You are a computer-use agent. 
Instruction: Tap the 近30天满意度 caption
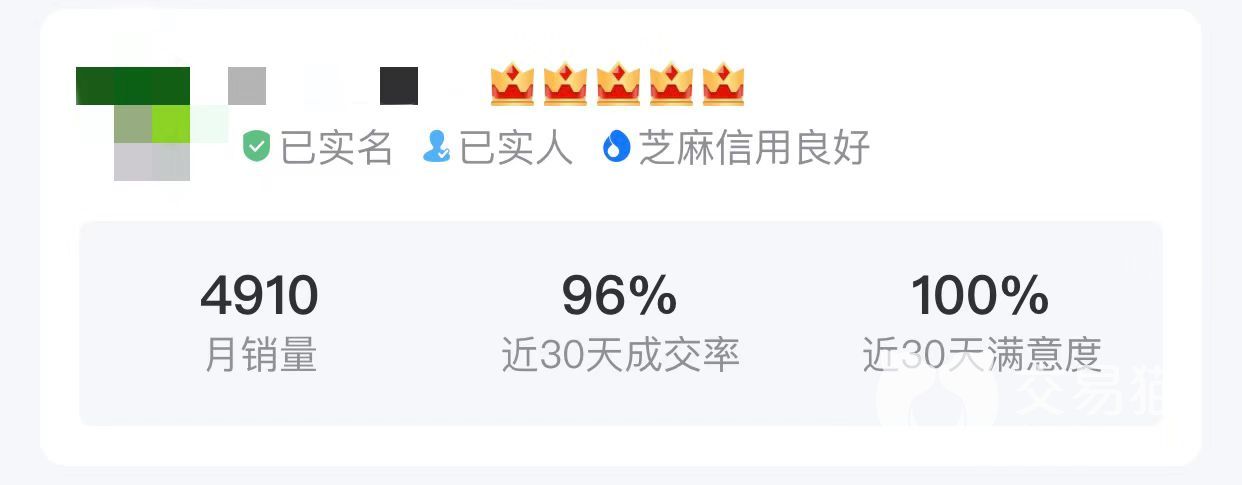click(x=982, y=355)
